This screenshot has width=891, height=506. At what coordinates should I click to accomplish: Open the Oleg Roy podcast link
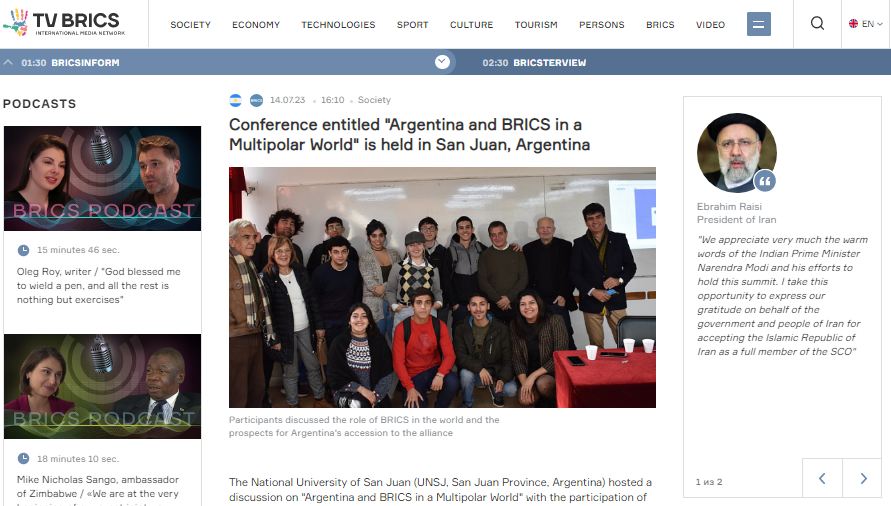(x=98, y=285)
